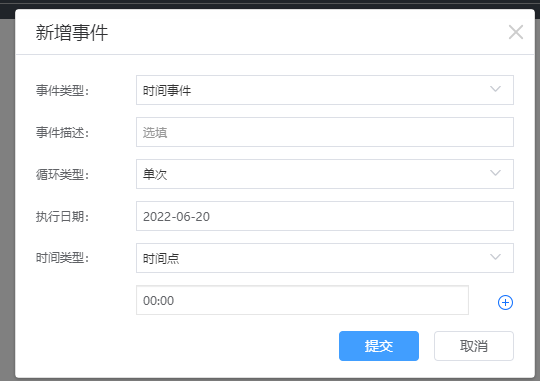Expand the 单次 loop type dropdown
The height and width of the screenshot is (381, 540).
[325, 174]
